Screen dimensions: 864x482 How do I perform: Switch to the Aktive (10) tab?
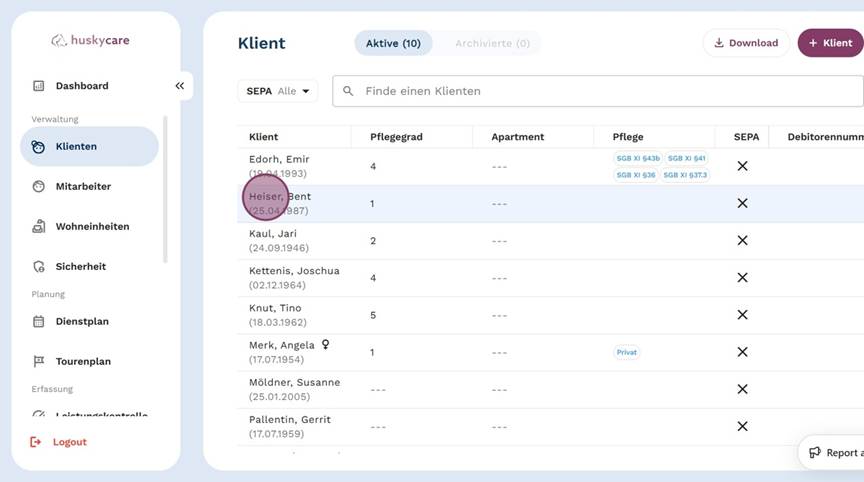(393, 43)
